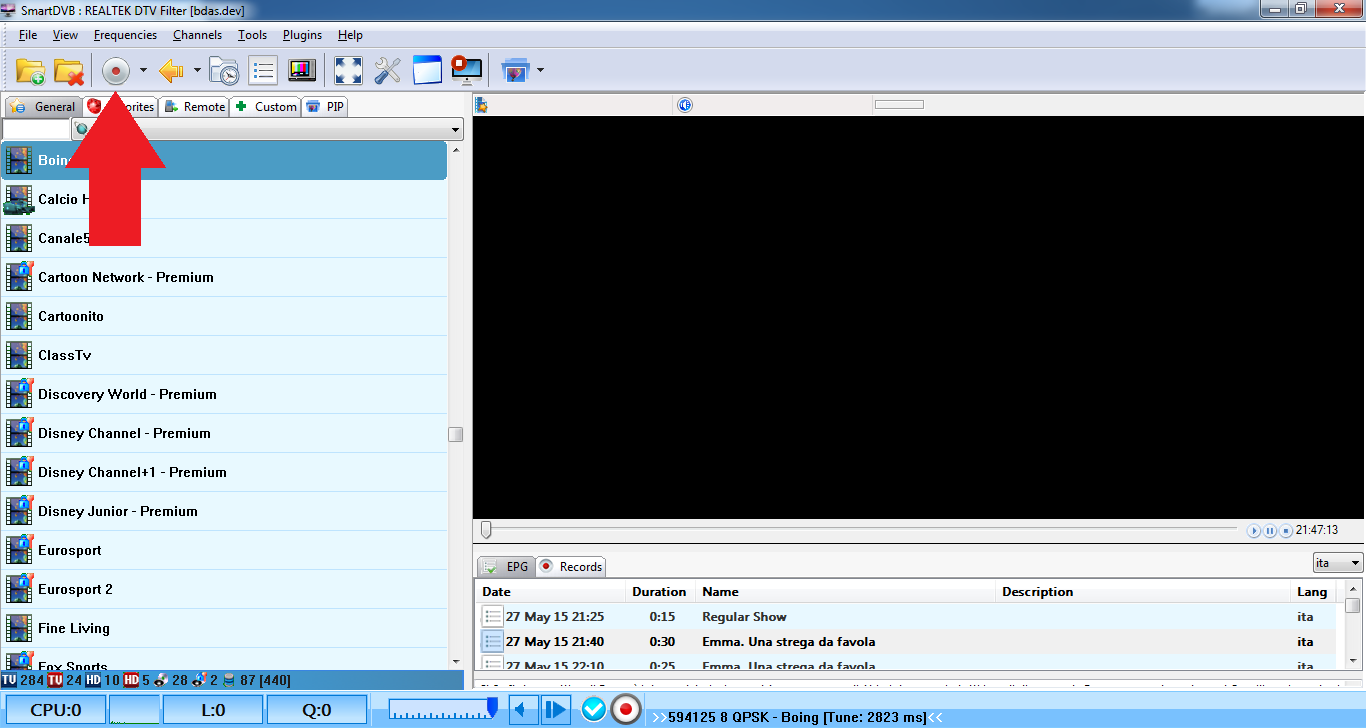Expand the plugin folder dropdown arrow
The height and width of the screenshot is (728, 1366).
[x=540, y=71]
